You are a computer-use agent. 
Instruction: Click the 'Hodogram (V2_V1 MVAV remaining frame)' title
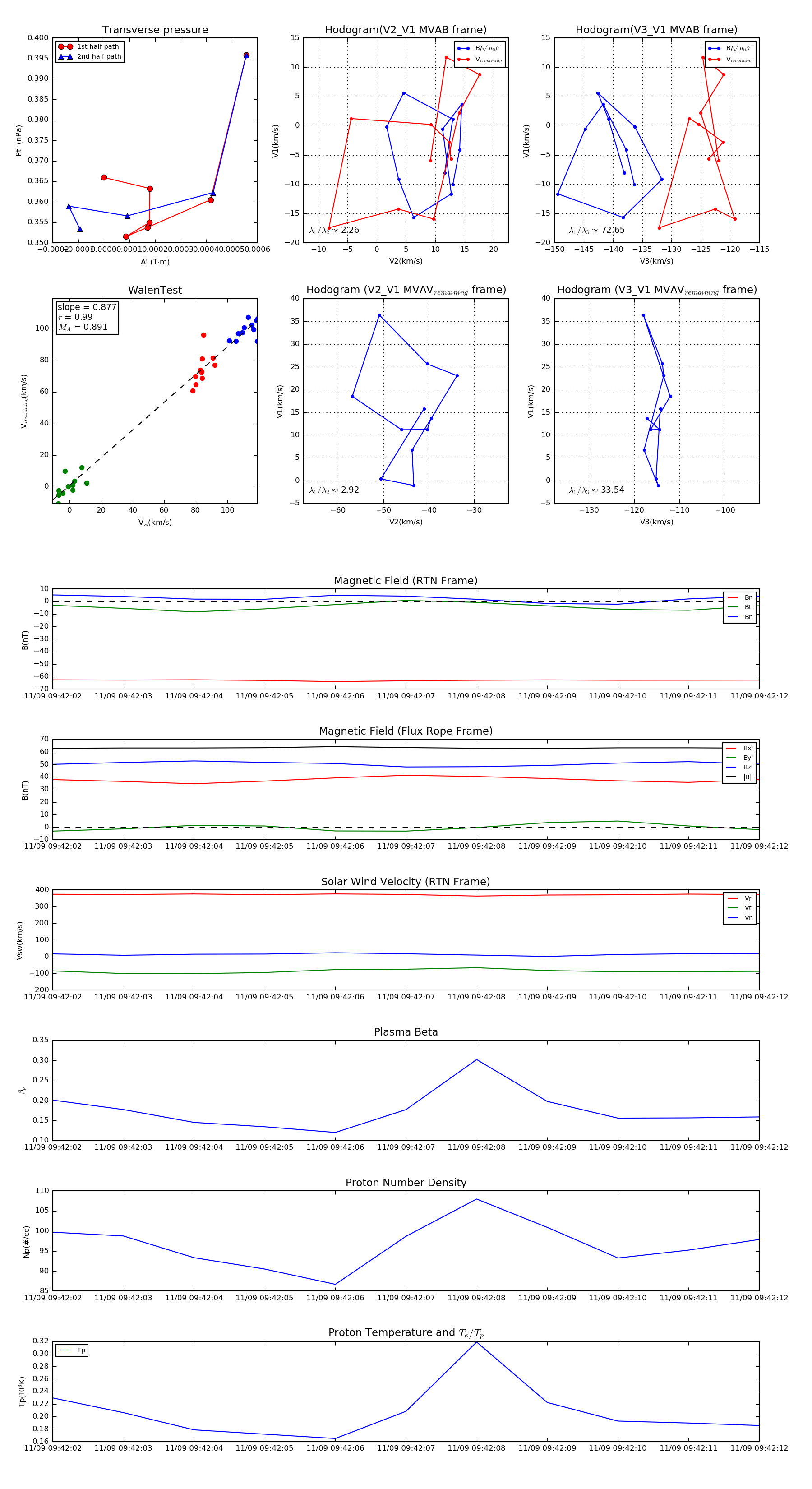(x=406, y=290)
